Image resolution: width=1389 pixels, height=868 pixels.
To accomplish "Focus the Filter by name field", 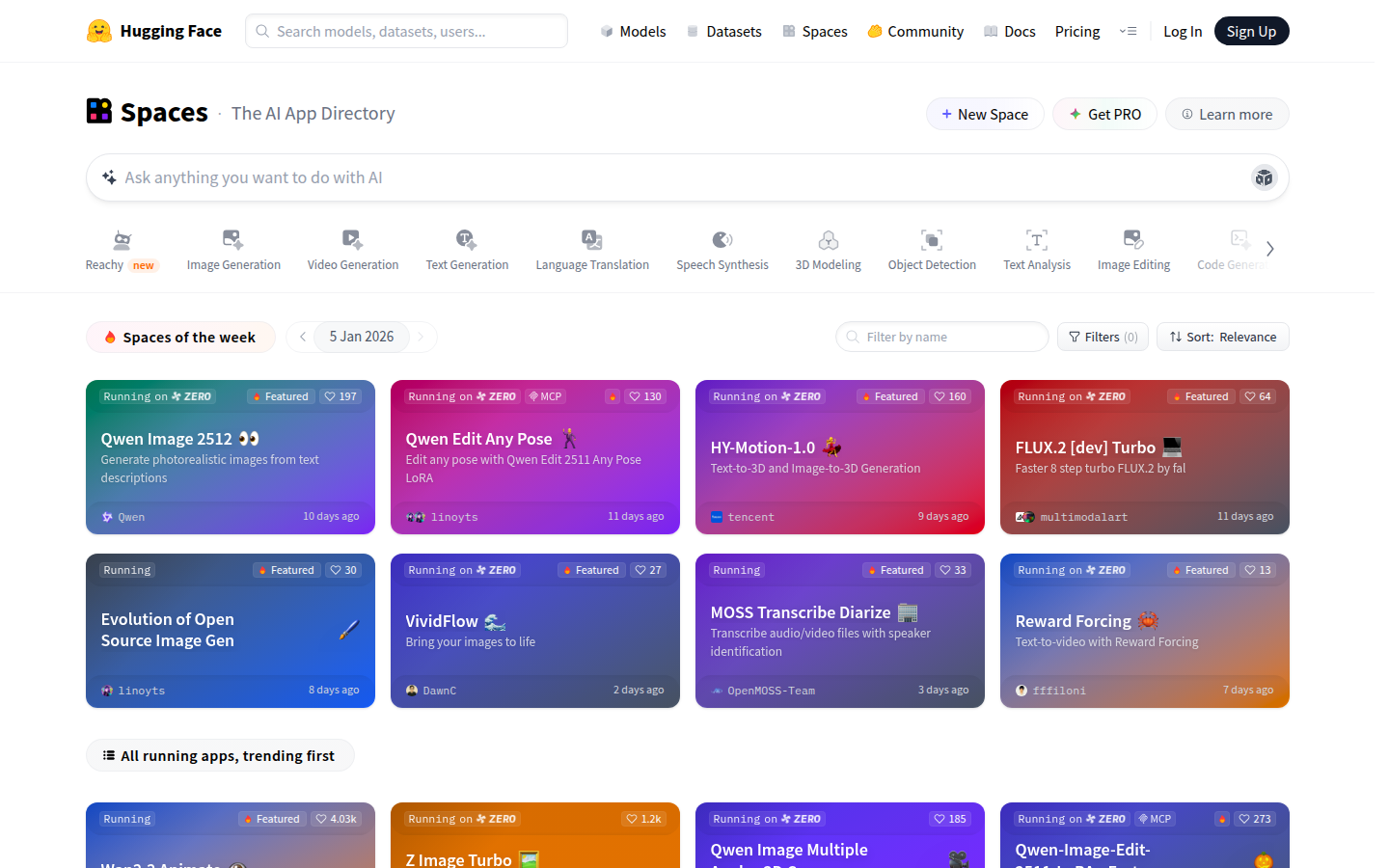I will pos(950,337).
